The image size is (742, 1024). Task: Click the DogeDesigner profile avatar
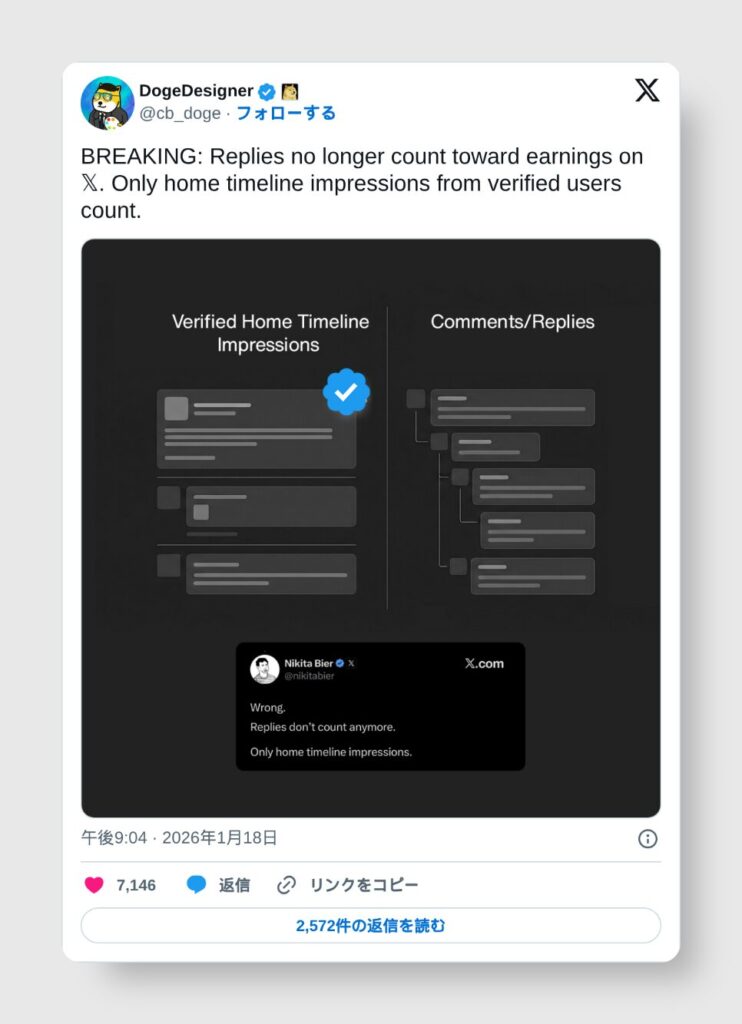click(107, 102)
